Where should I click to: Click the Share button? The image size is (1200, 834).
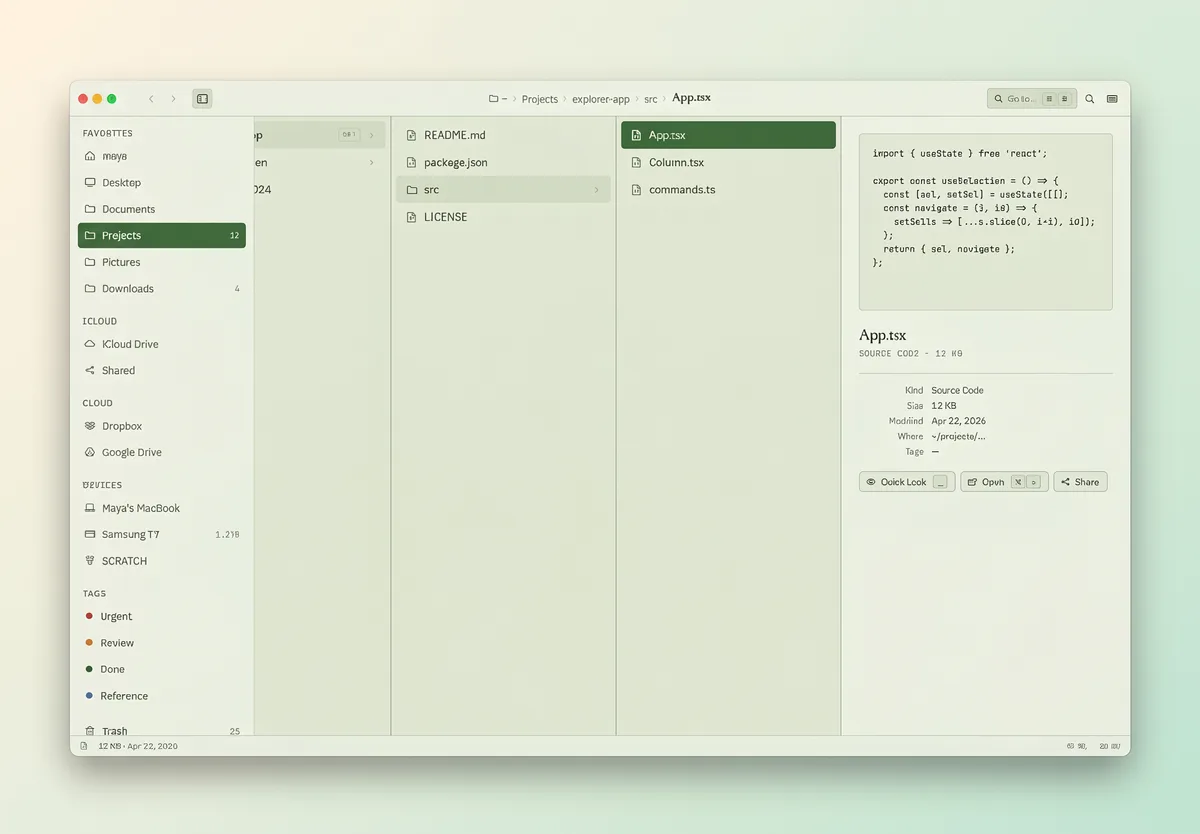(1080, 482)
